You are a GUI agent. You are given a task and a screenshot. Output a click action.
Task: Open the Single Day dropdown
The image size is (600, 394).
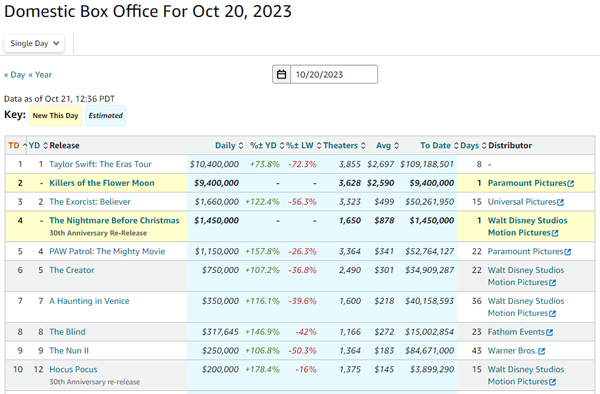pyautogui.click(x=34, y=43)
